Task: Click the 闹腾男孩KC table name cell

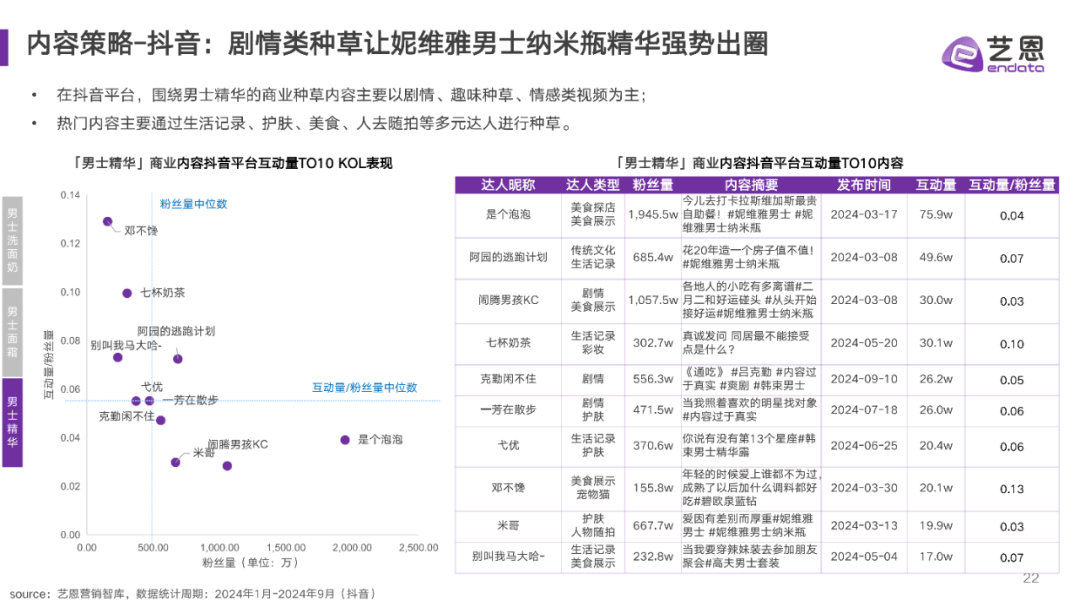Action: (x=508, y=300)
